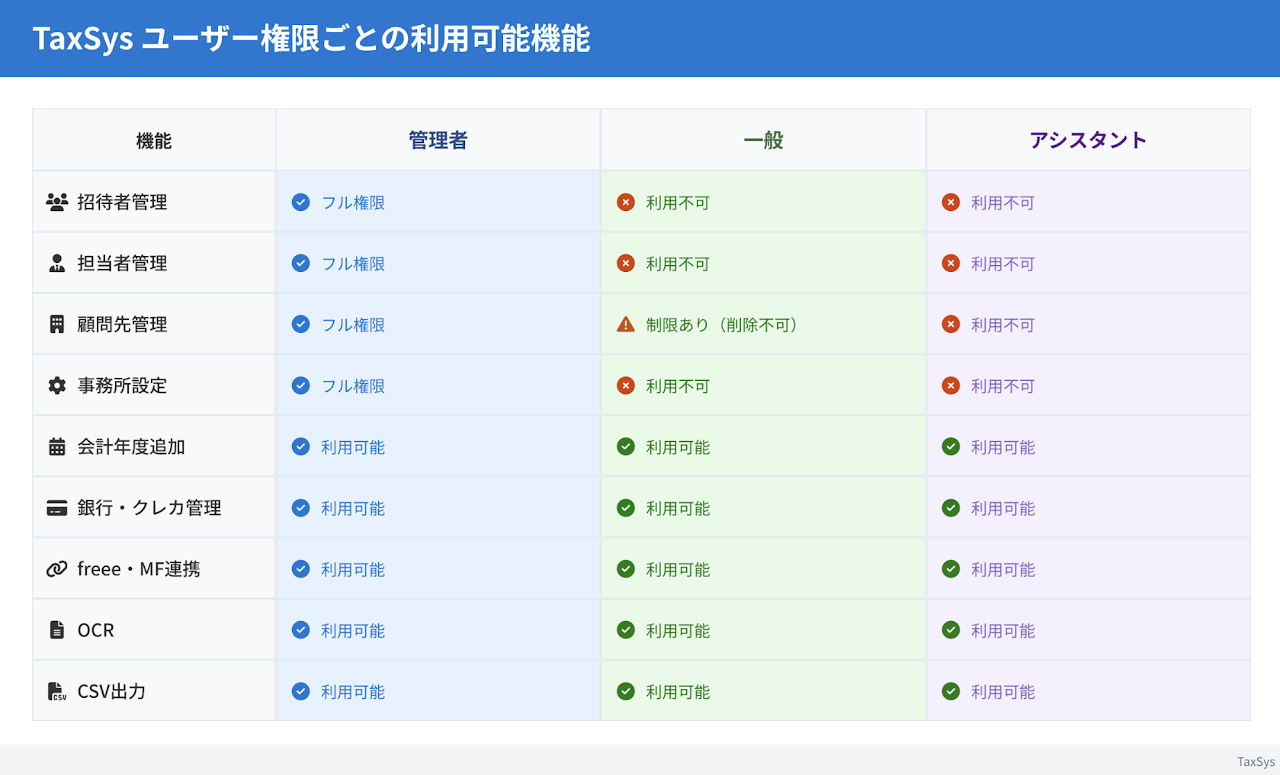Click the OCR row label

(96, 630)
